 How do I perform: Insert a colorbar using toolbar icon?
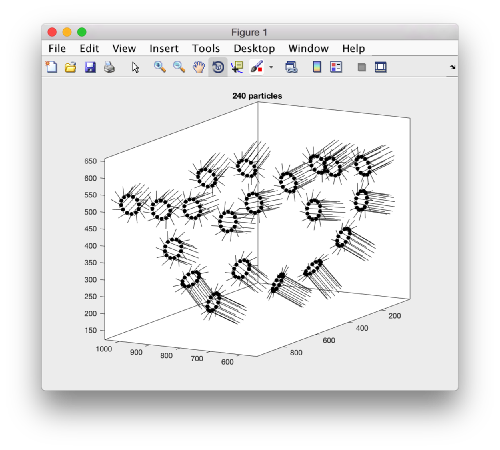[x=317, y=67]
